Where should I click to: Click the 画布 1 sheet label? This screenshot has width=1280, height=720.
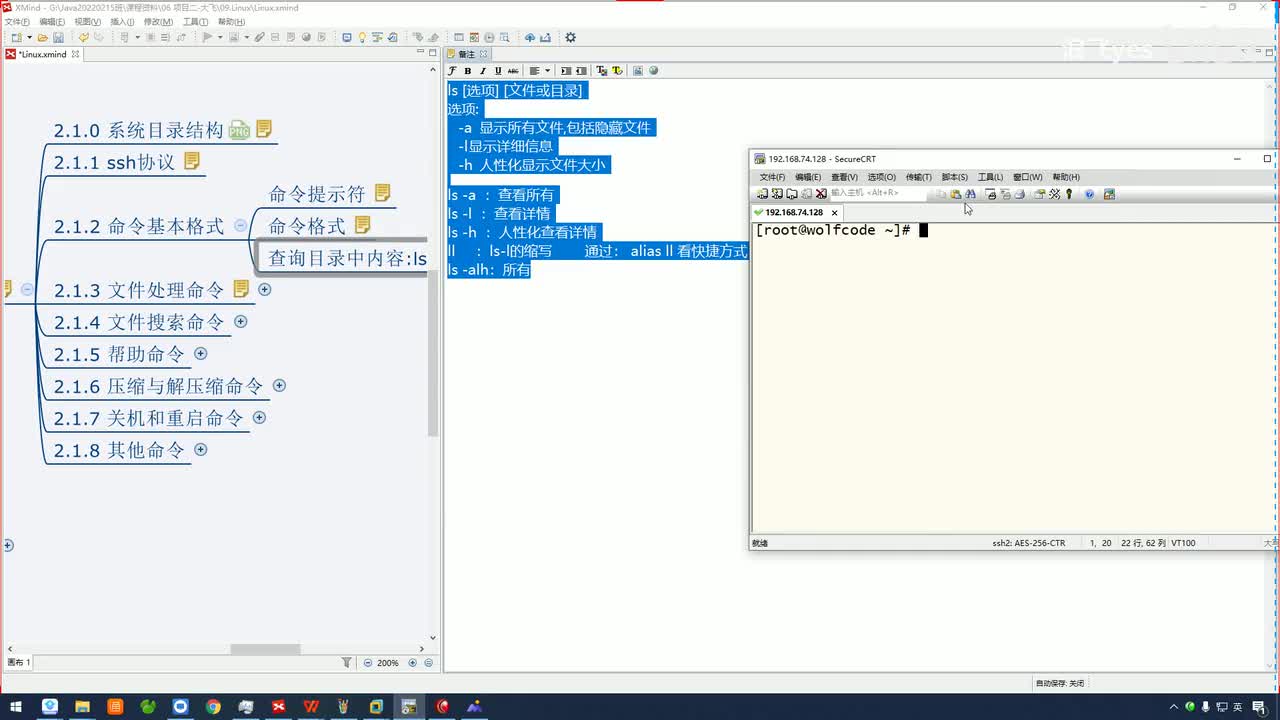pos(19,662)
